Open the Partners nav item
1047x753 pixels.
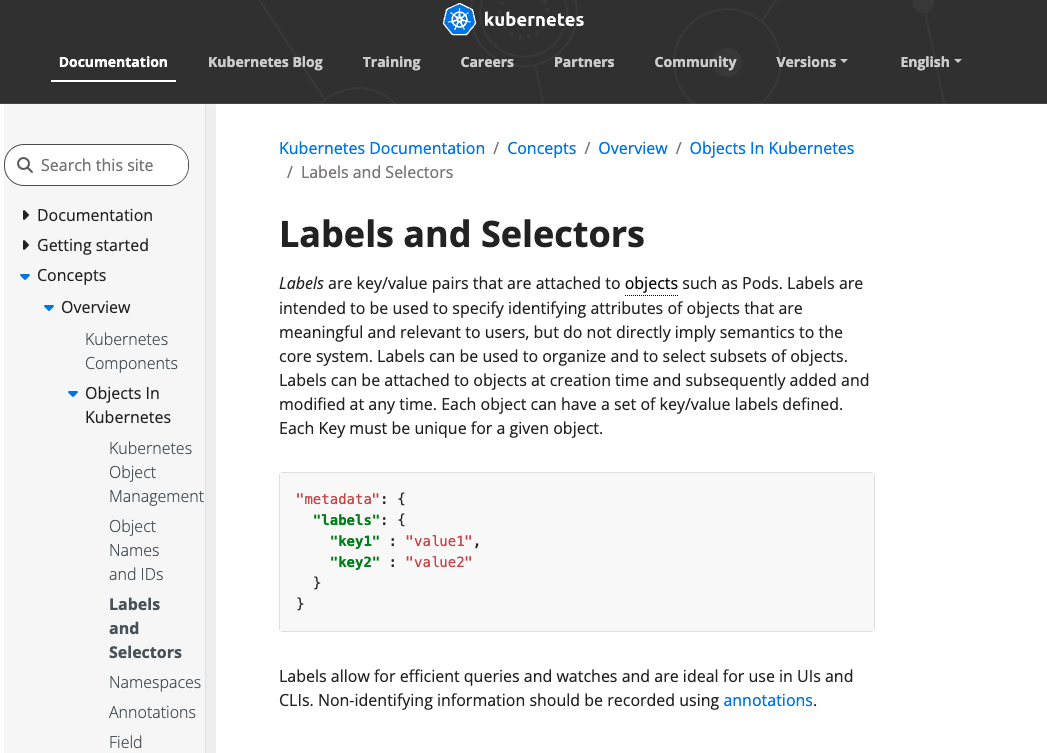click(584, 62)
